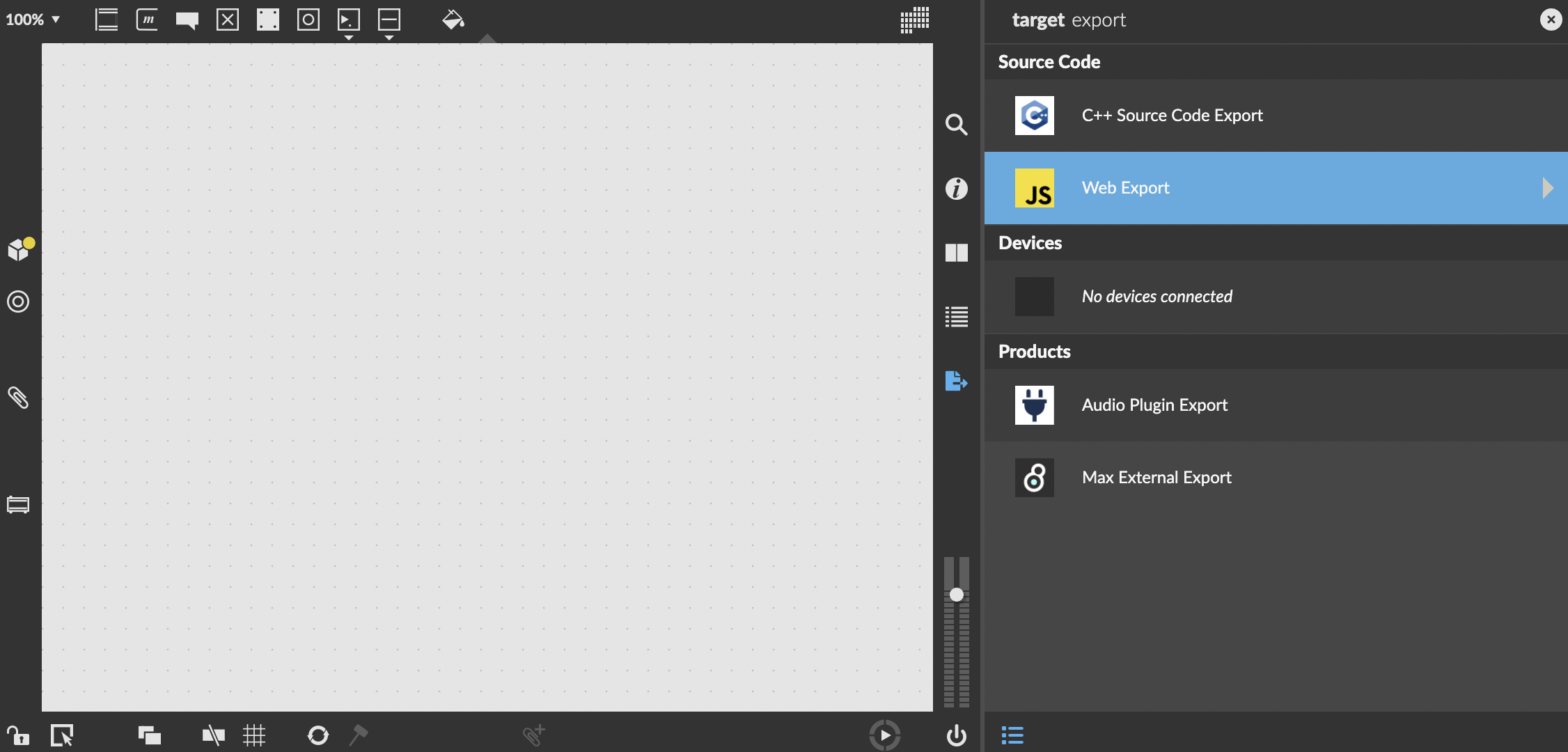Click the export sidebar icon
Viewport: 1568px width, 752px height.
coord(956,381)
